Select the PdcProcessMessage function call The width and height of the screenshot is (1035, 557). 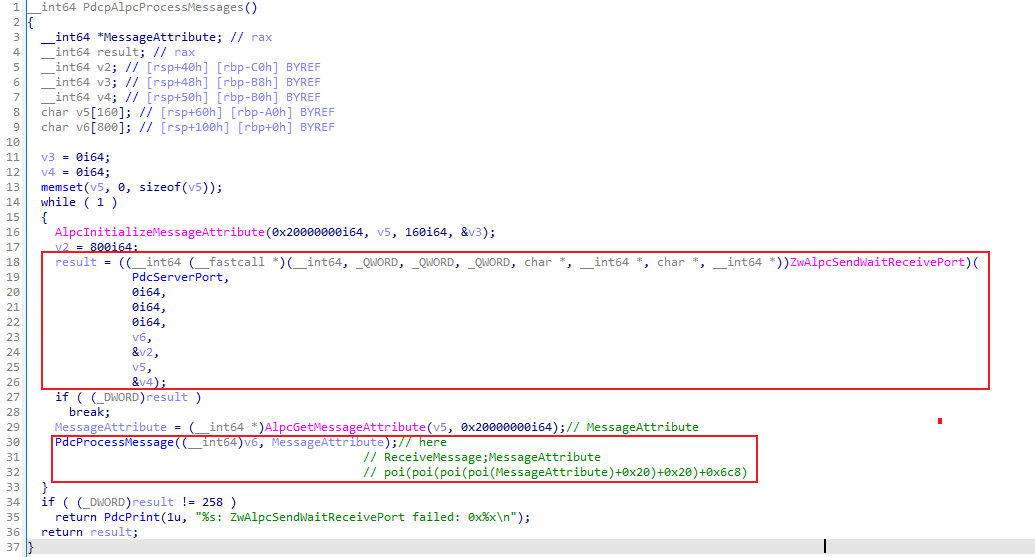(114, 442)
